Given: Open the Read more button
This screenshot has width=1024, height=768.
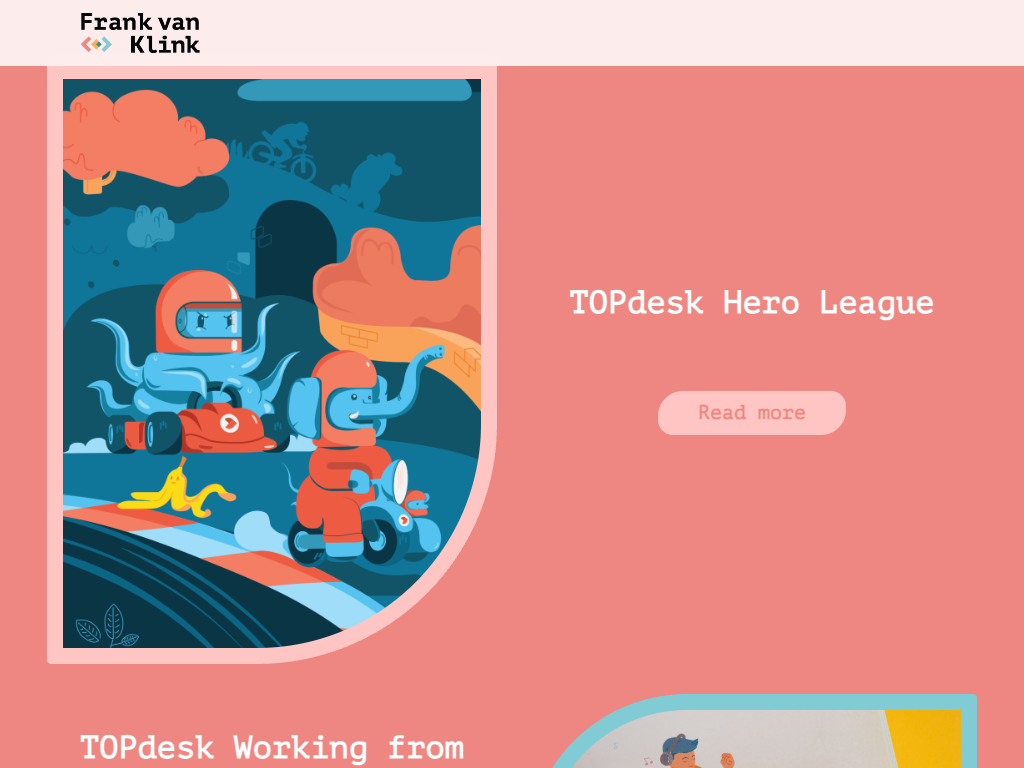Looking at the screenshot, I should coord(752,413).
